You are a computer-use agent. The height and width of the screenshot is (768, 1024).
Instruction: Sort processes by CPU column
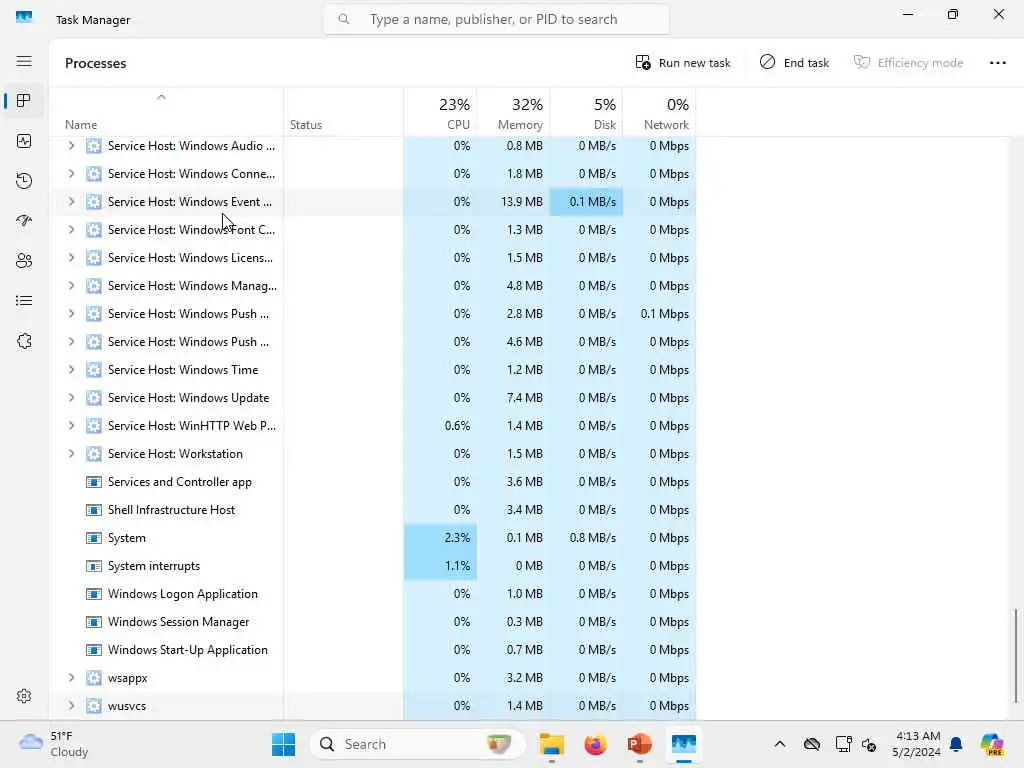441,112
